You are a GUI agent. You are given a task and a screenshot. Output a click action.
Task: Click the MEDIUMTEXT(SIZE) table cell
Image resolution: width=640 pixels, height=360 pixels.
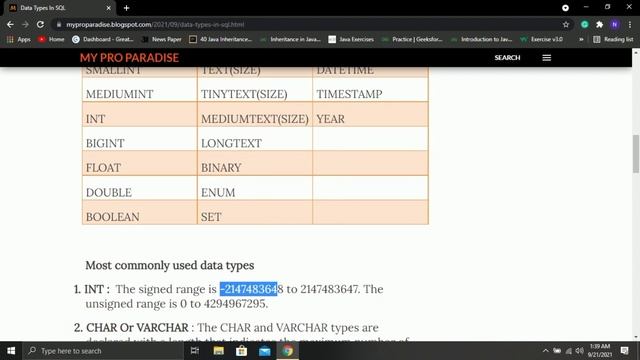[255, 114]
